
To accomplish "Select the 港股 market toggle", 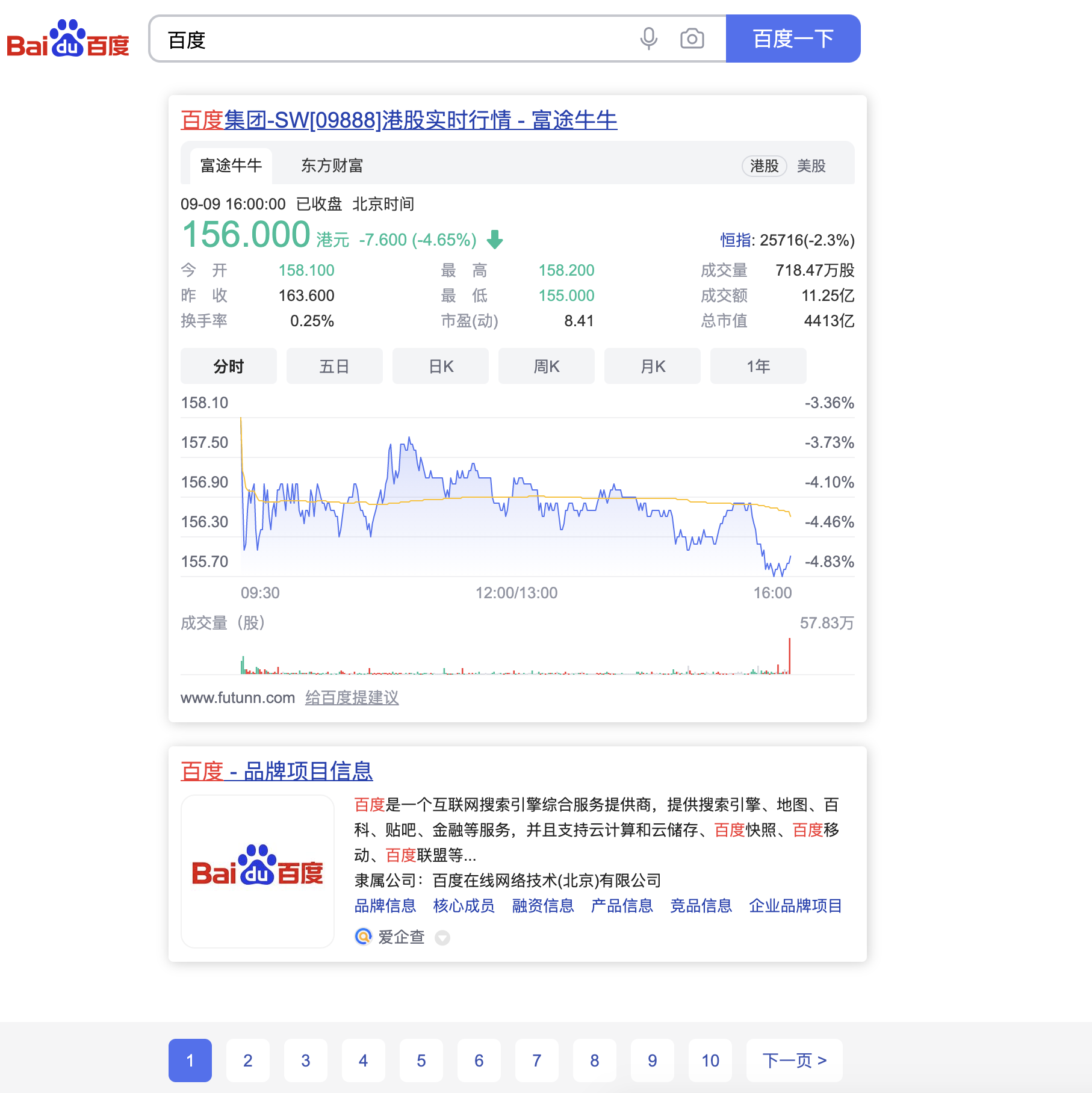I will click(x=764, y=166).
